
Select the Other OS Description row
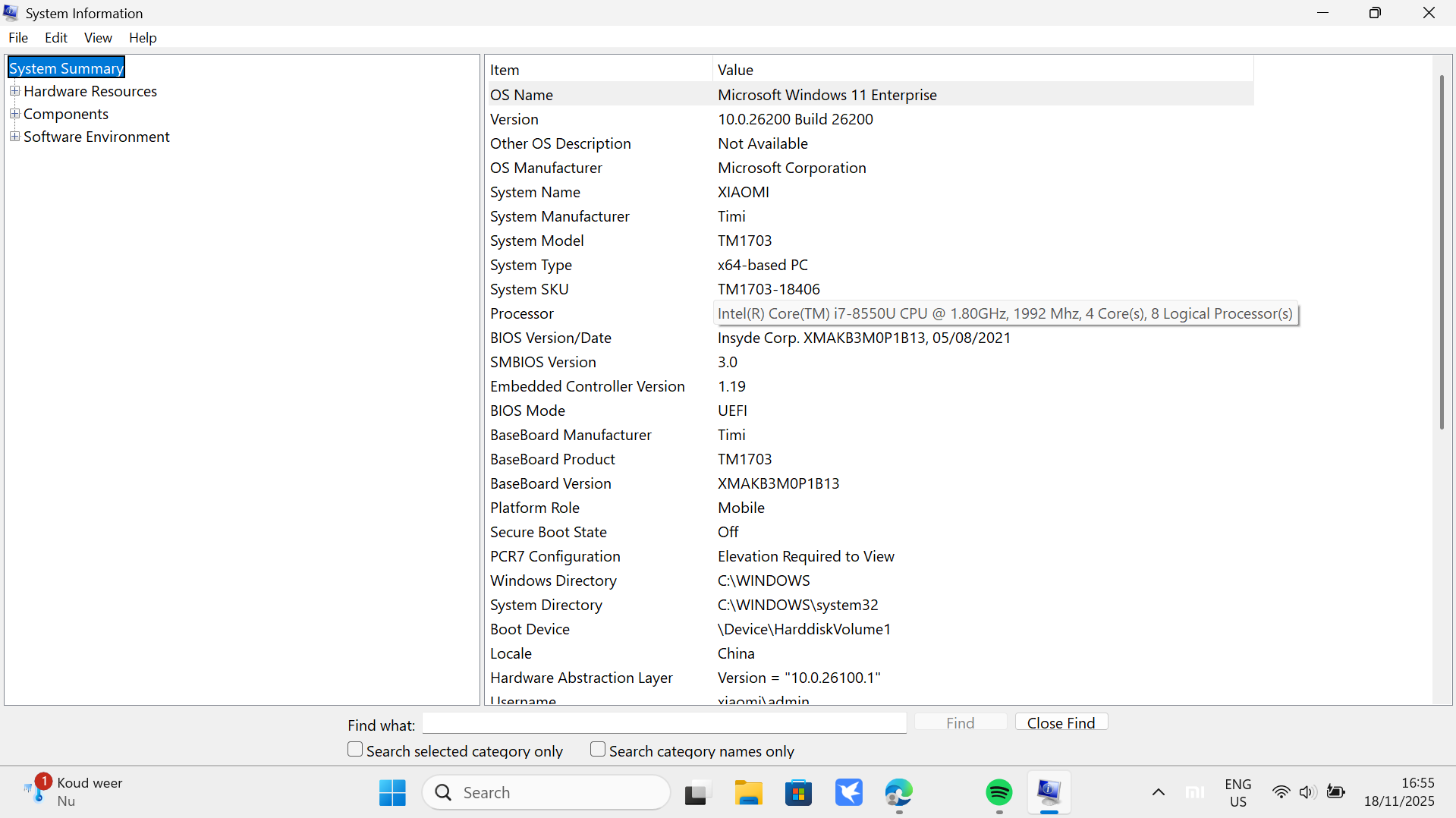[x=870, y=143]
